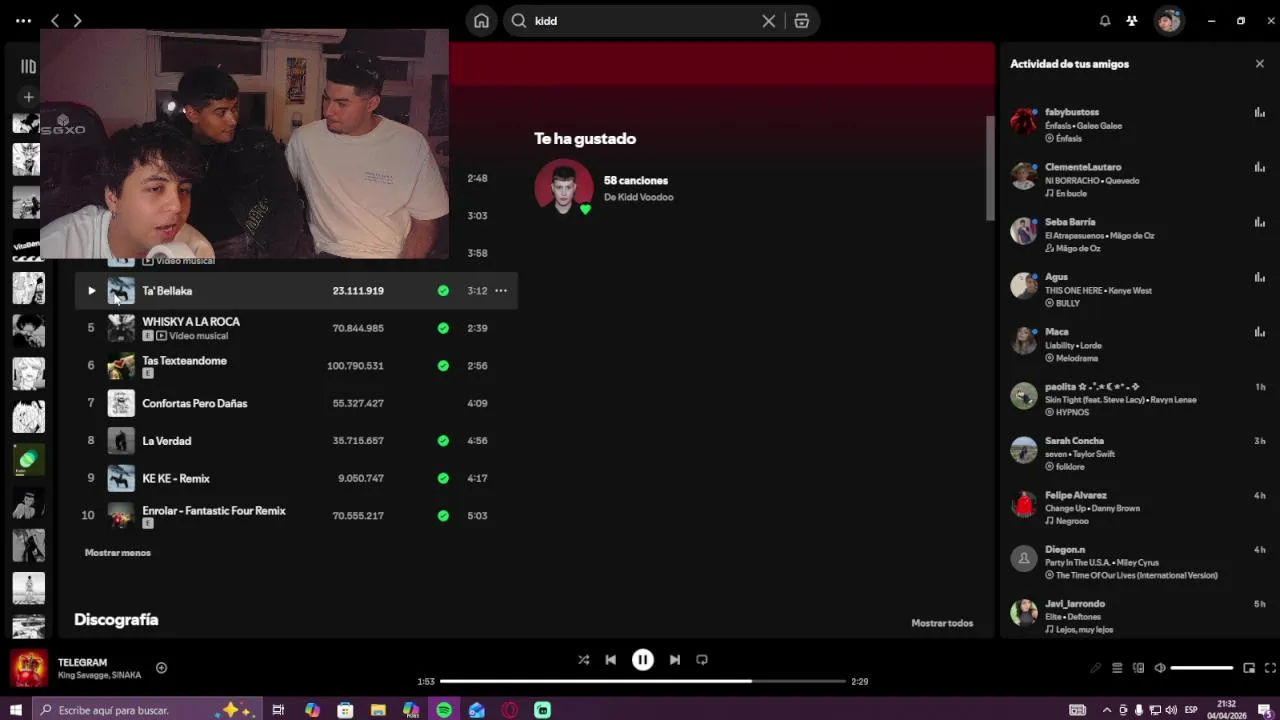Click the 'kidd' search field

[640, 21]
